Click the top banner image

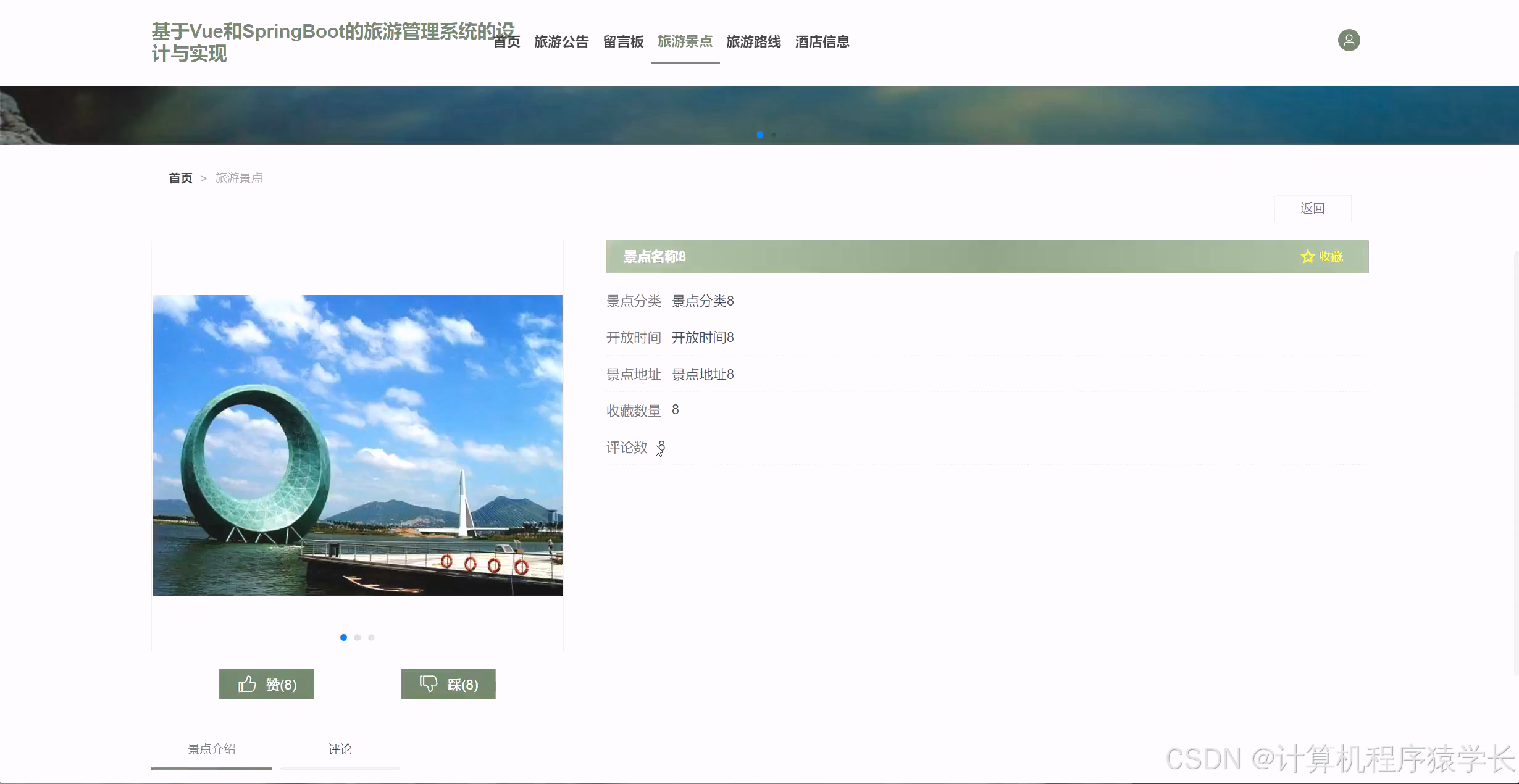pyautogui.click(x=759, y=115)
